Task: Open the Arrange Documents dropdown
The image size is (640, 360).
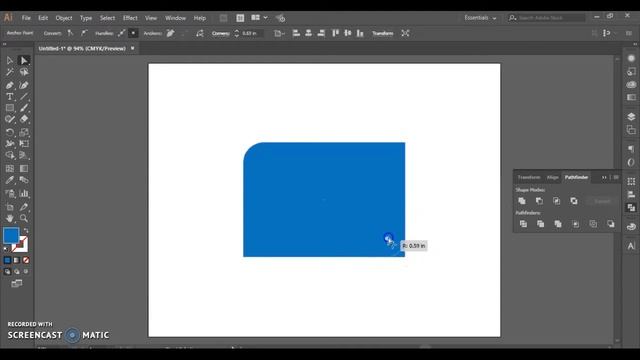Action: (x=259, y=18)
